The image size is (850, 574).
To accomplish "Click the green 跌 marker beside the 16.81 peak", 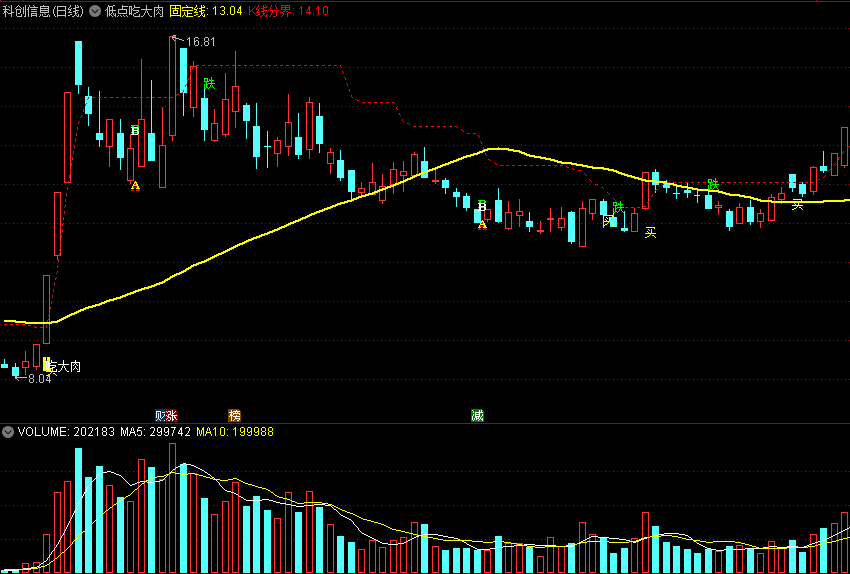I will [x=209, y=83].
